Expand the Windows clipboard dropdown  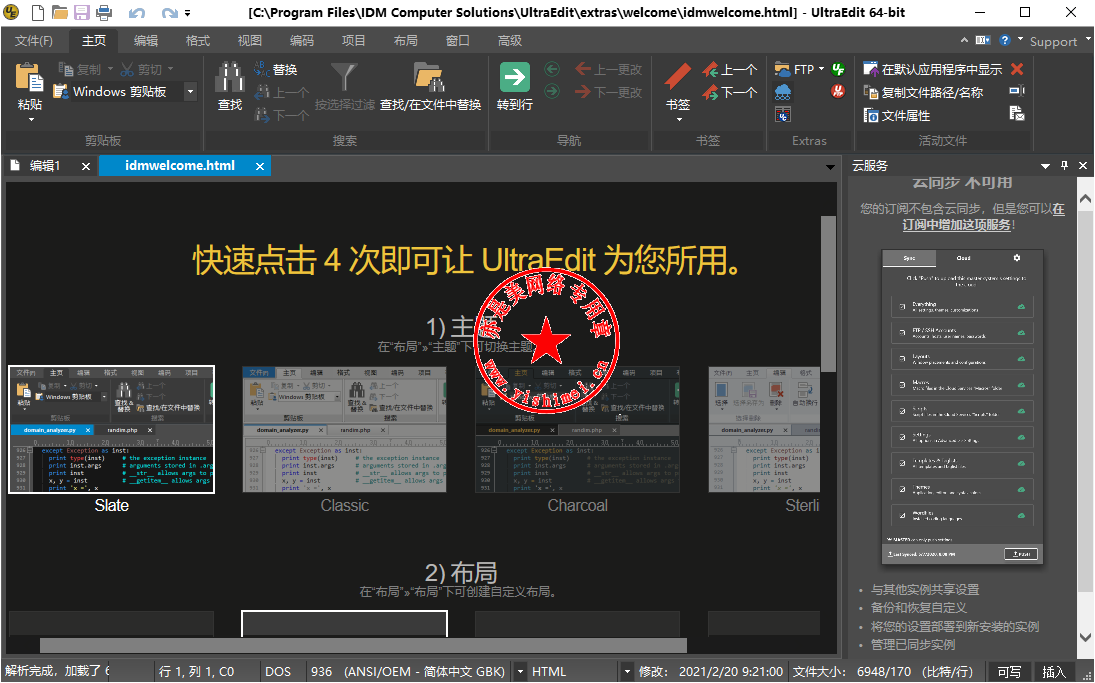click(x=189, y=92)
